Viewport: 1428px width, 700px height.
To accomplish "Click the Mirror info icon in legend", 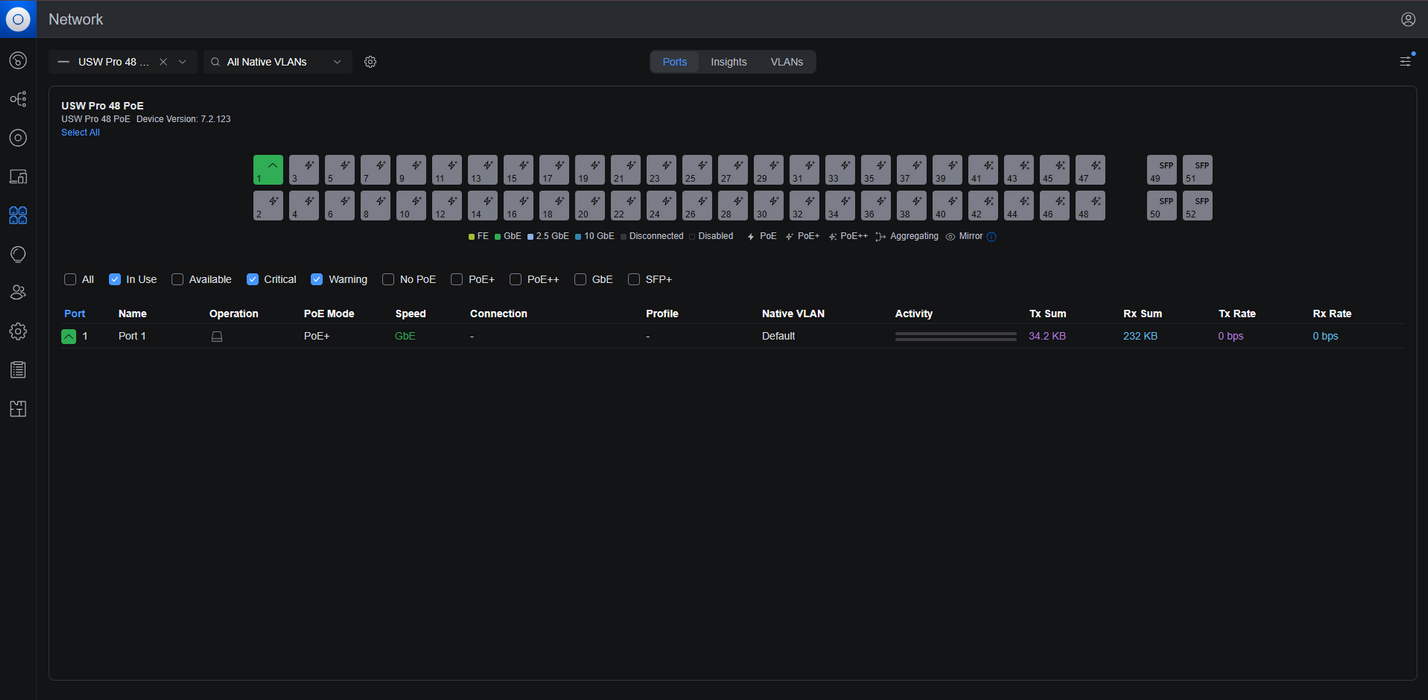I will coord(991,237).
